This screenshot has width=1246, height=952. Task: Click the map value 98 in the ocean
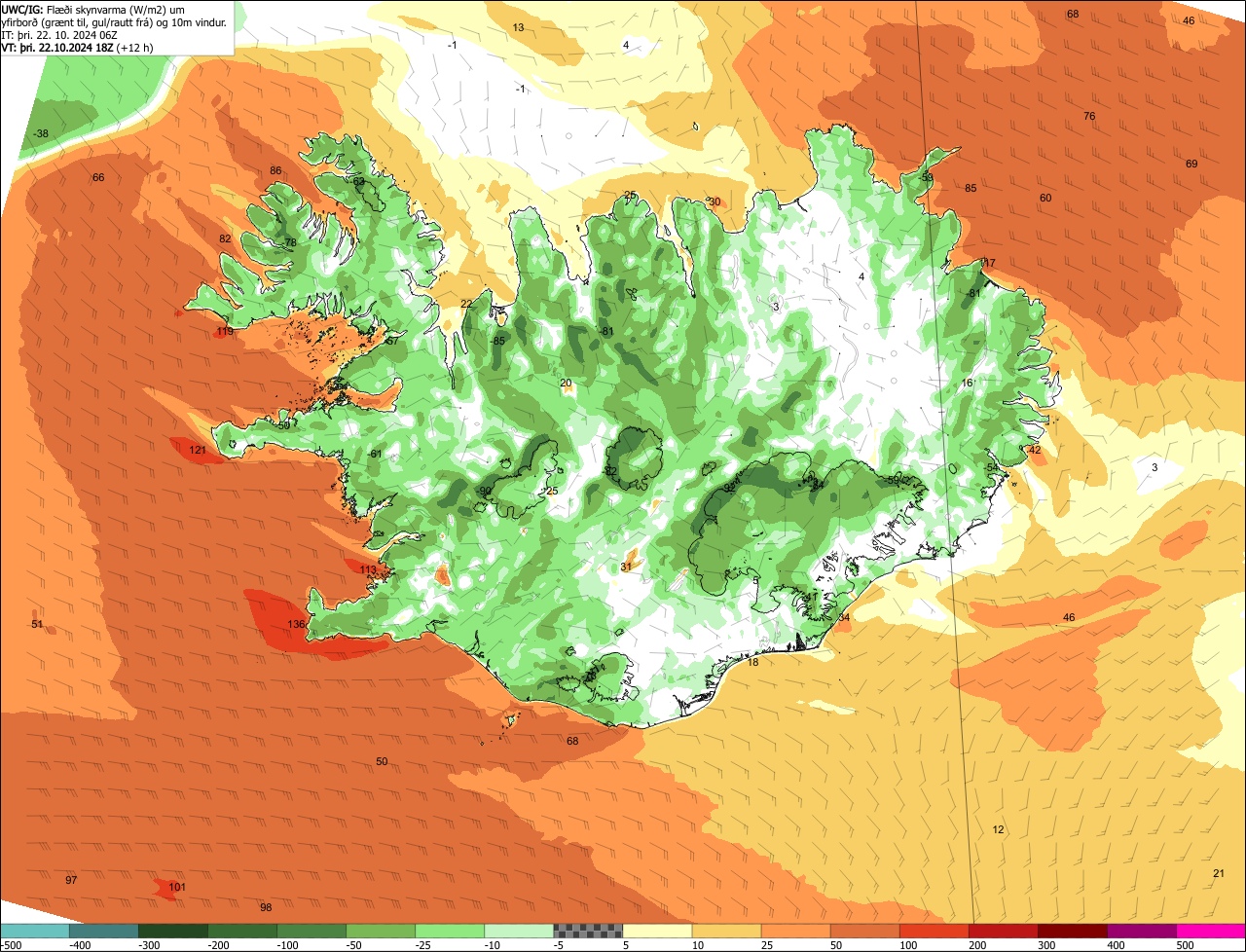click(266, 907)
